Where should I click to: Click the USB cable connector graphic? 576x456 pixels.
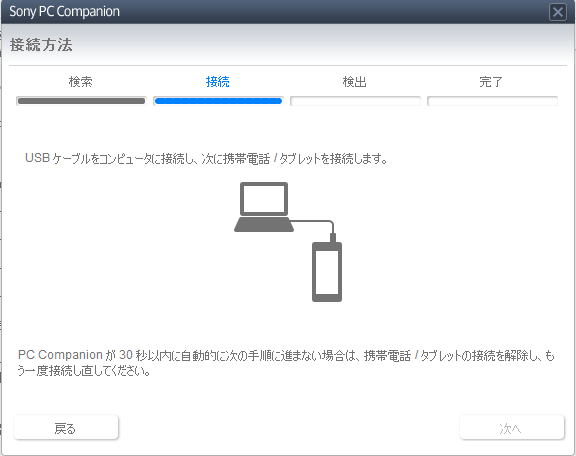click(x=332, y=237)
